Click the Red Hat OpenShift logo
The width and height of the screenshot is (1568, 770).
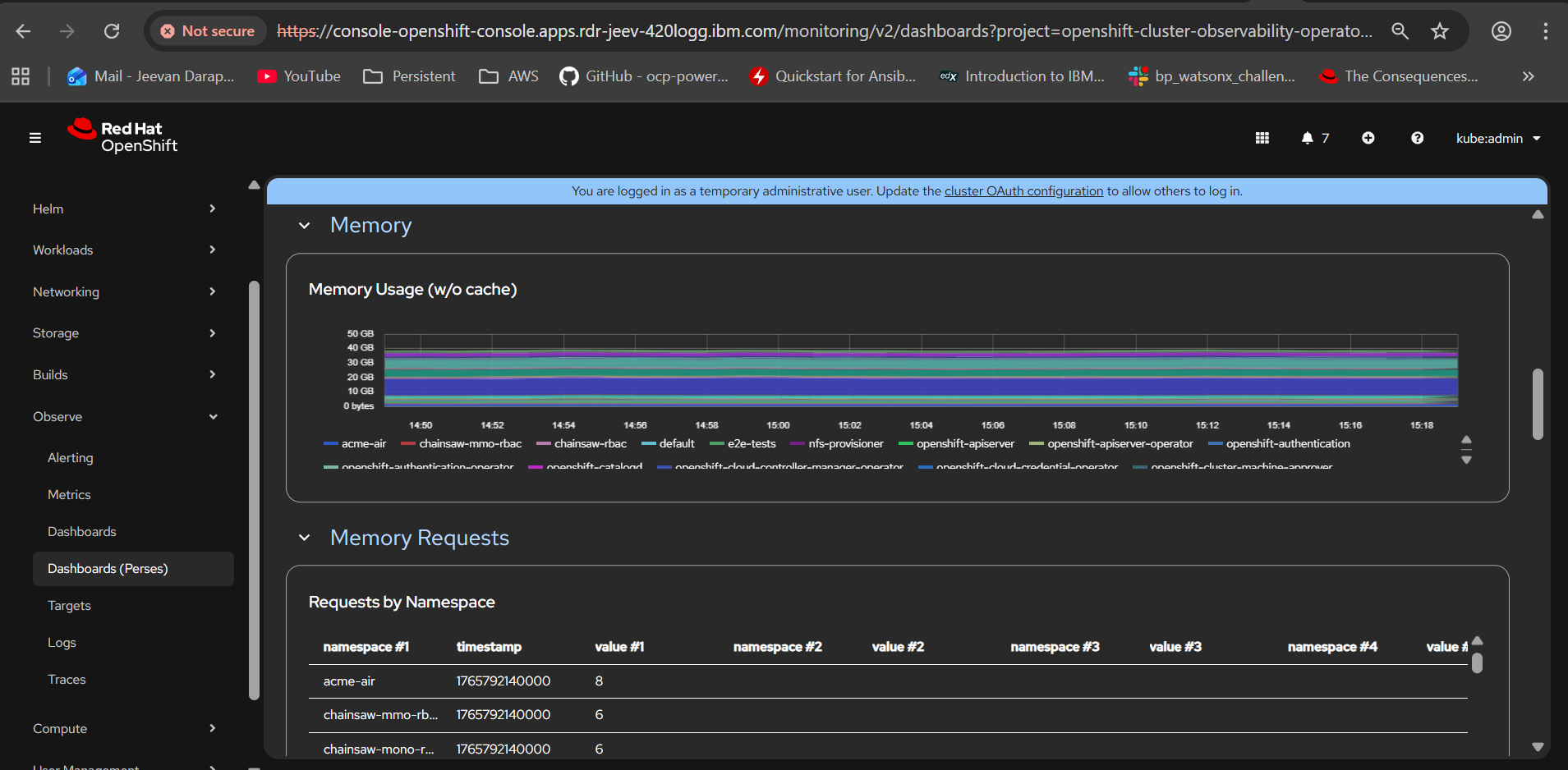(123, 136)
